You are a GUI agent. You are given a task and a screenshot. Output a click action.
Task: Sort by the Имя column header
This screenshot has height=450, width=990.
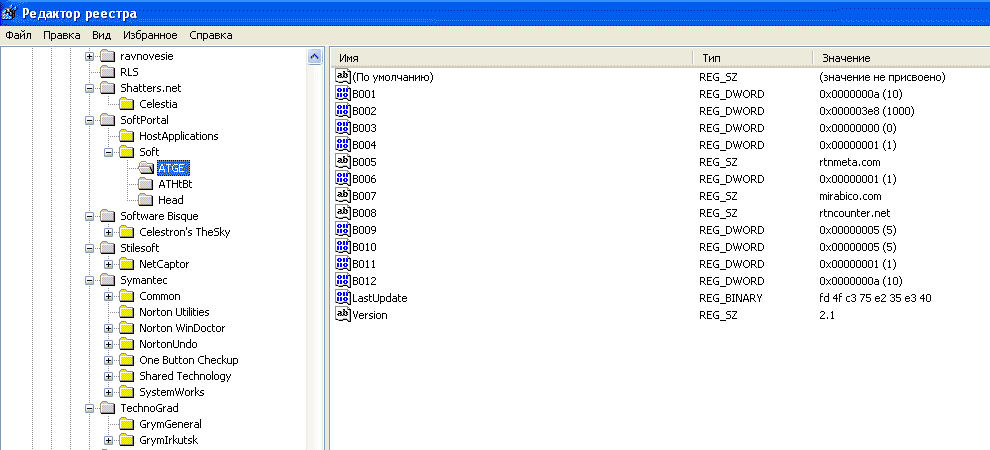pyautogui.click(x=511, y=58)
